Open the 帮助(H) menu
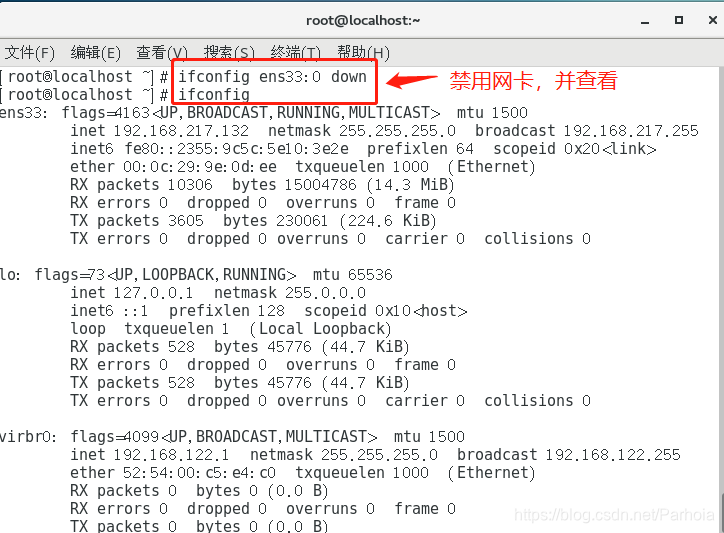Screen dimensions: 724x533 pos(363,53)
